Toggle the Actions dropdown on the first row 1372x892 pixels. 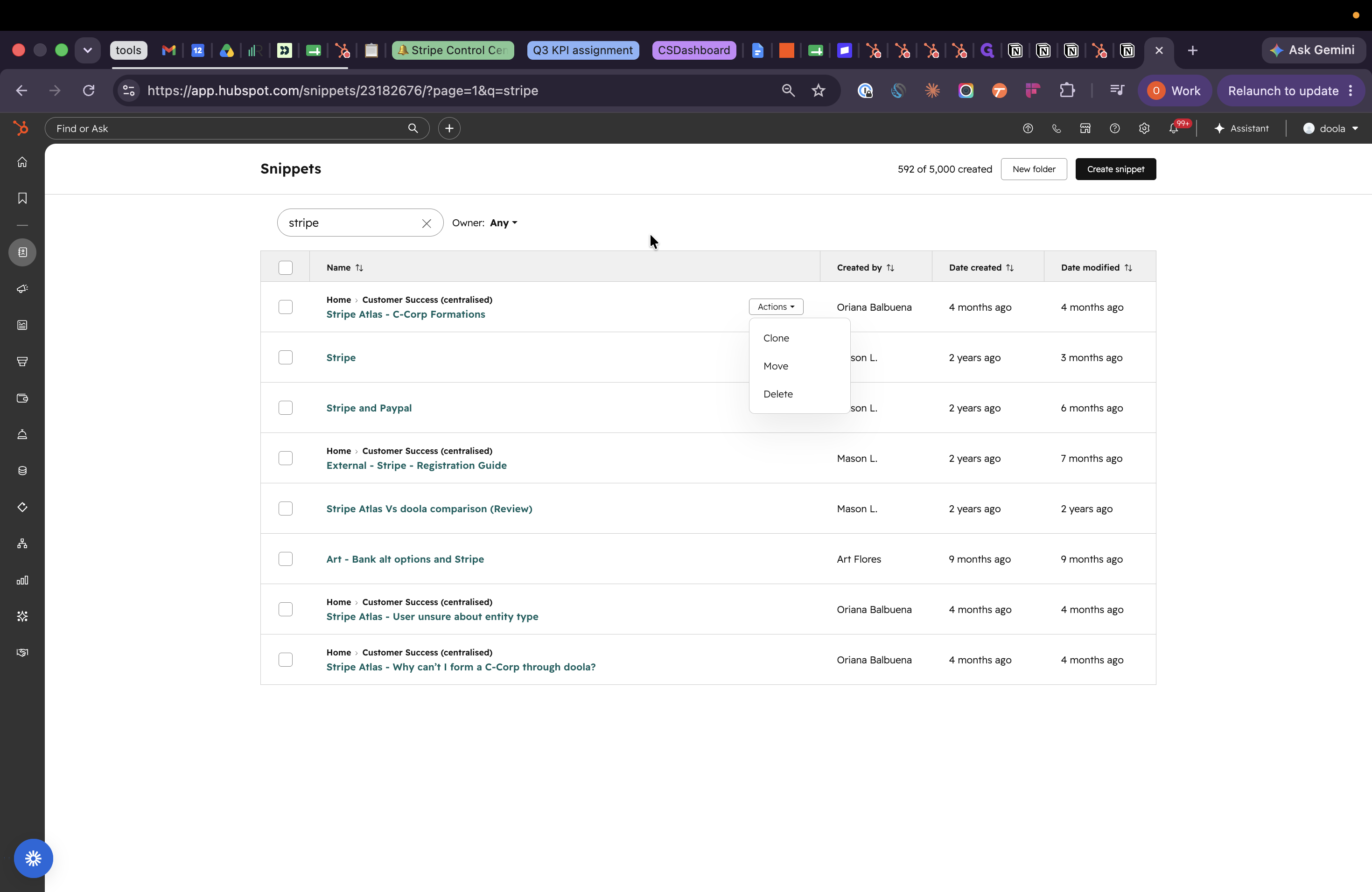(x=776, y=307)
